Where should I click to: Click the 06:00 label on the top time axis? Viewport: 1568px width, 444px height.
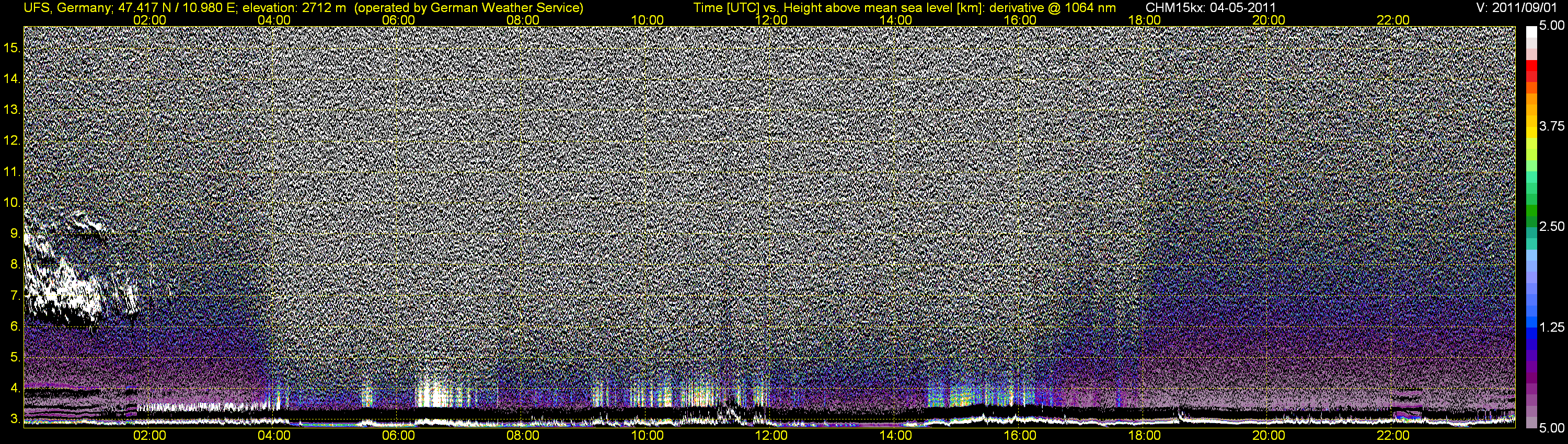tap(399, 20)
